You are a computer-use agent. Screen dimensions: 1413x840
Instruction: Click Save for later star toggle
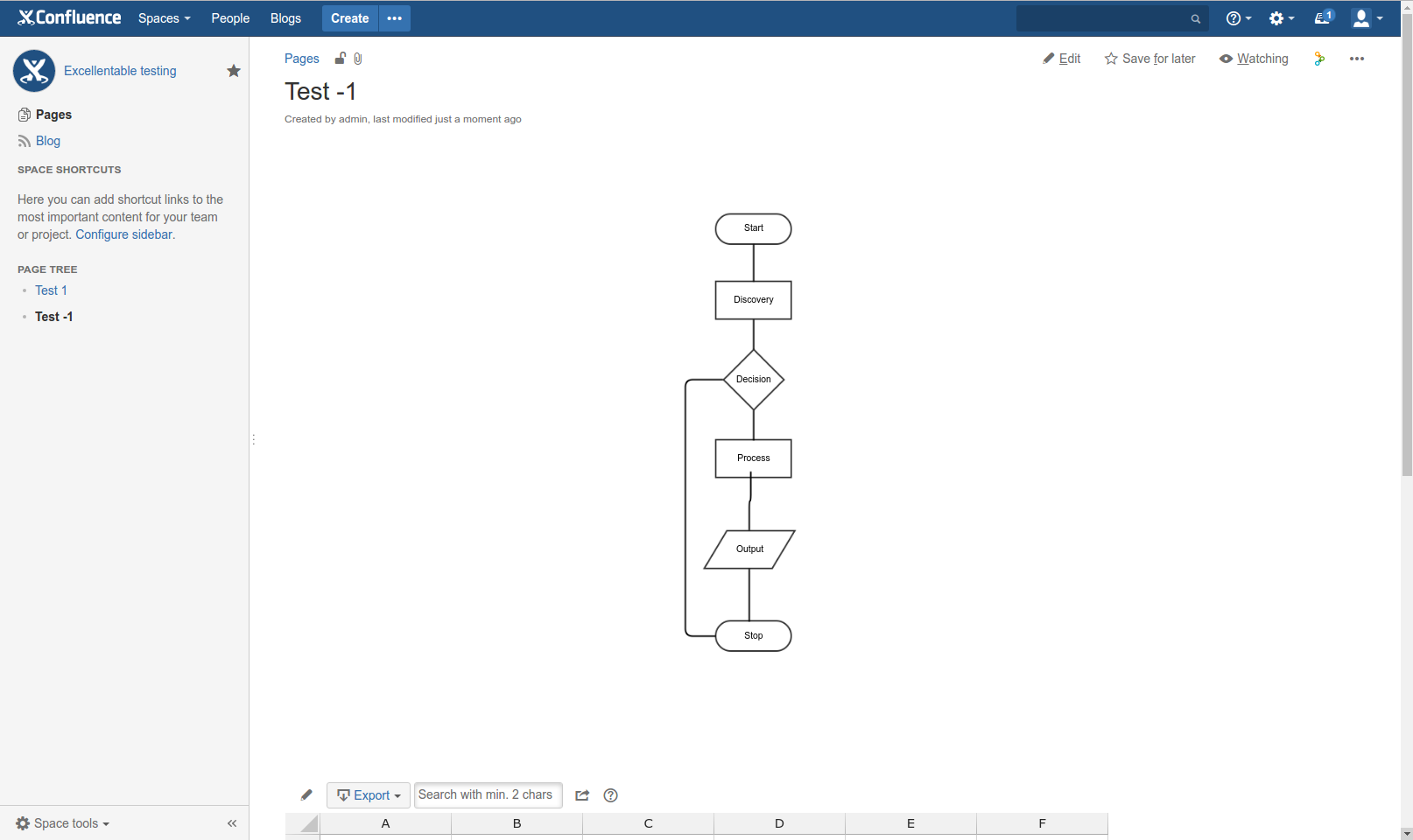click(x=1149, y=59)
